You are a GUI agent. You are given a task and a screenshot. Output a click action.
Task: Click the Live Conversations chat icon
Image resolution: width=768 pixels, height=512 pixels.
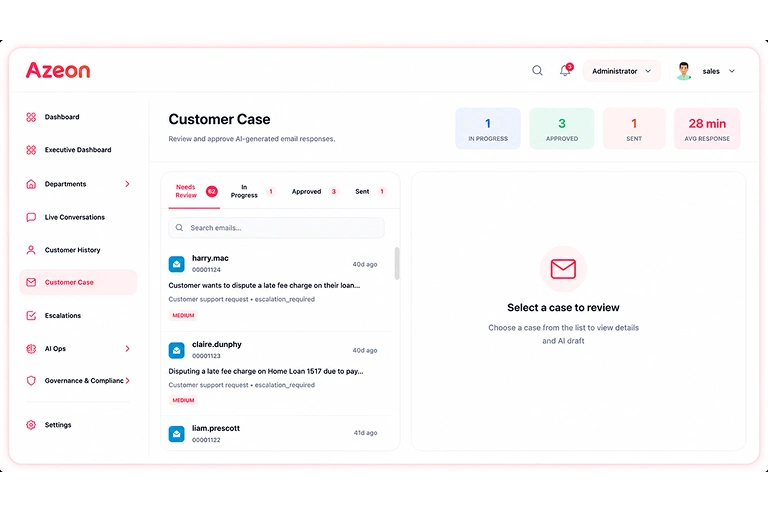click(31, 217)
